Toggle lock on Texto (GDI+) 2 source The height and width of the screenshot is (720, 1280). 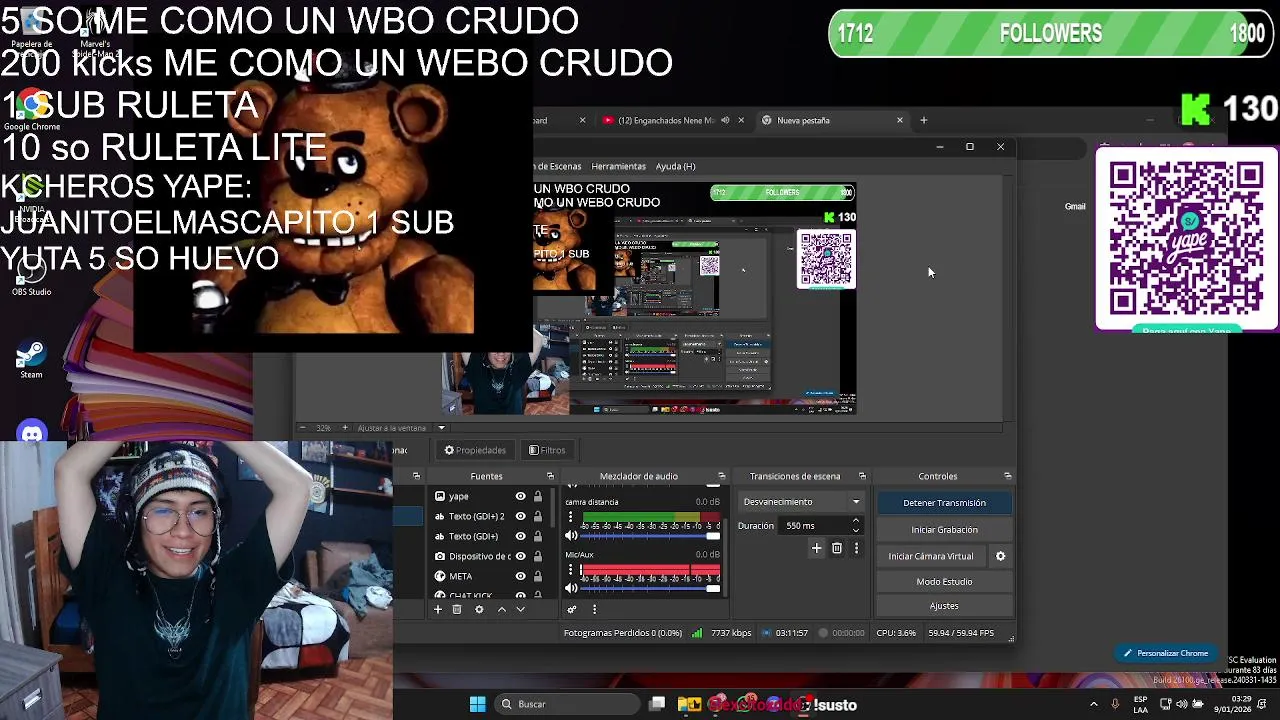538,516
